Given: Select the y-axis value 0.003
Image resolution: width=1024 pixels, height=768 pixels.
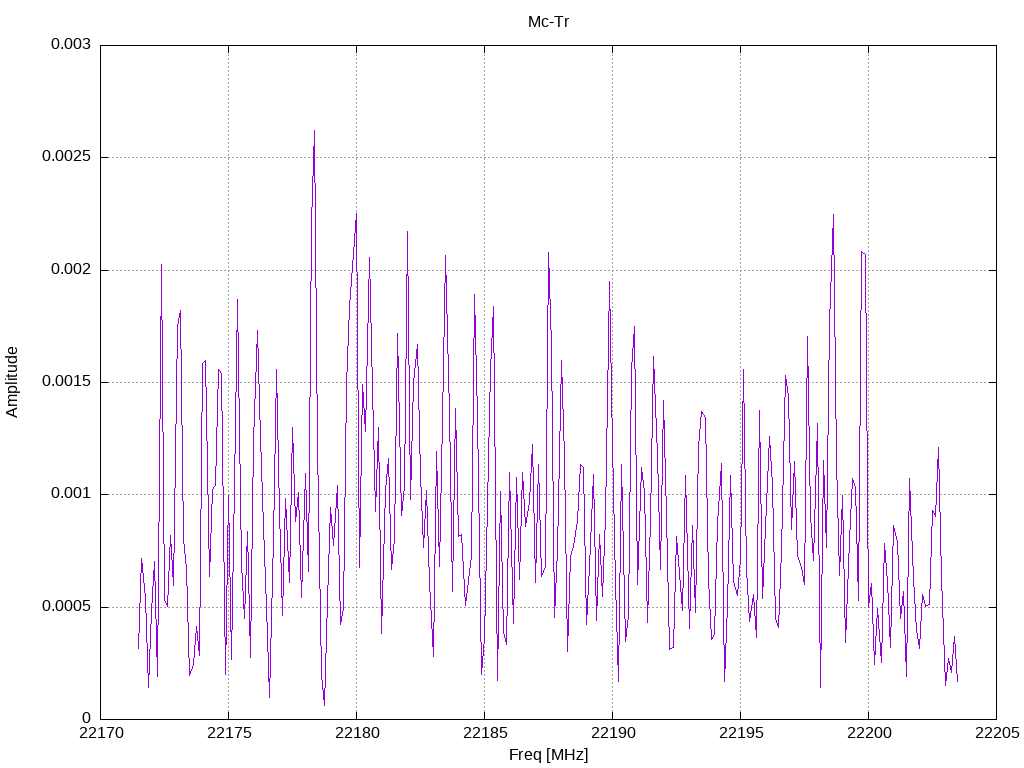Looking at the screenshot, I should click(x=71, y=44).
